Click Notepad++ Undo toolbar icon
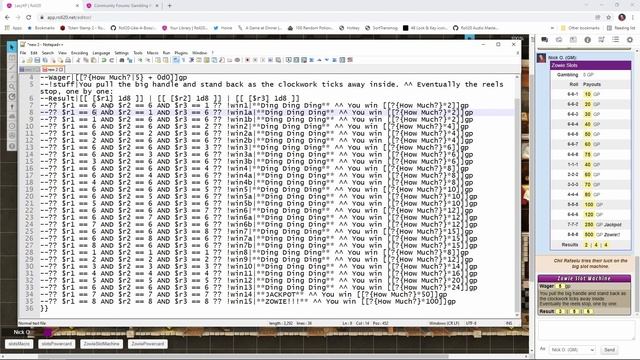Viewport: 640px width, 360px height. click(104, 60)
